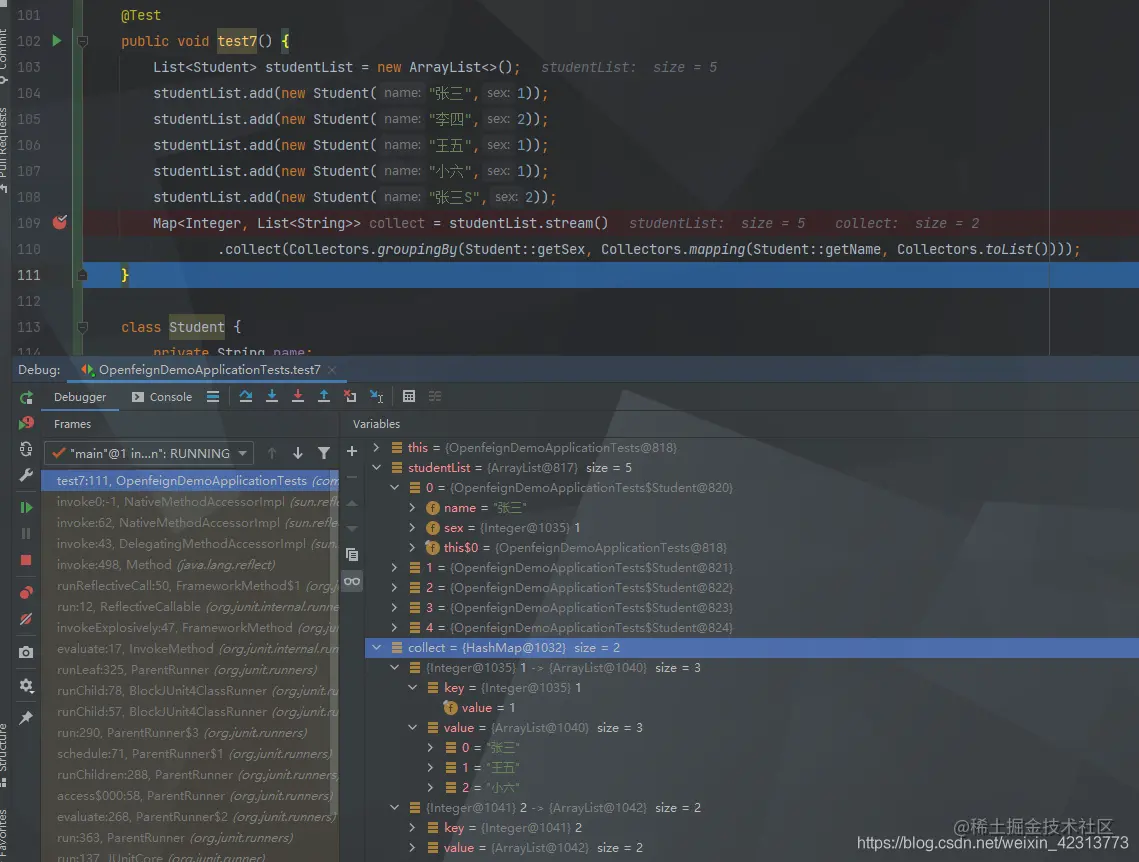Click the Frames panel header
Image resolution: width=1139 pixels, height=862 pixels.
[x=73, y=424]
